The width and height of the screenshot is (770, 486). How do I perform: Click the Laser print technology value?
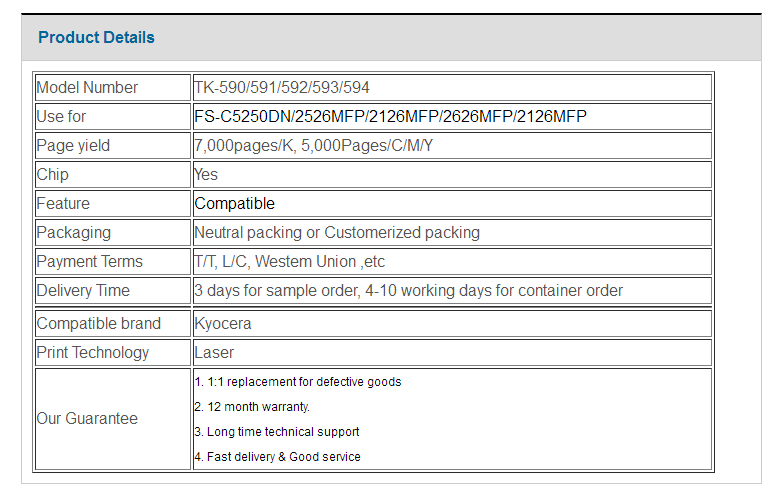(x=214, y=352)
